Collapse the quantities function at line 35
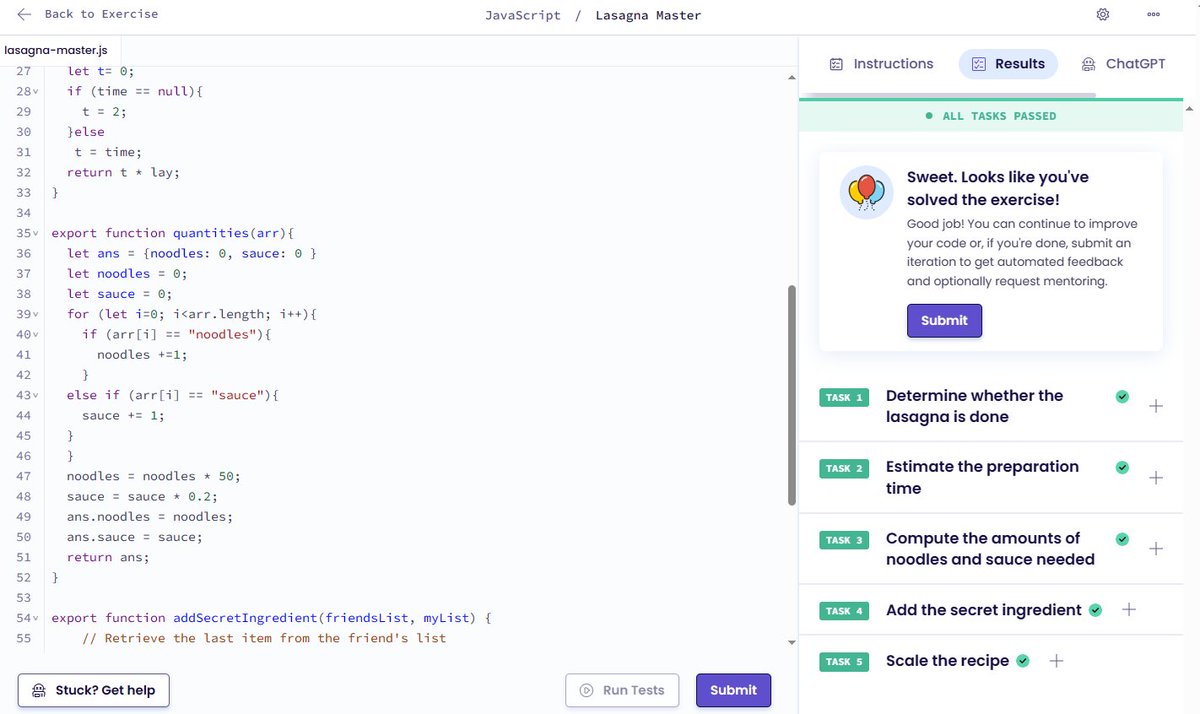 tap(36, 234)
